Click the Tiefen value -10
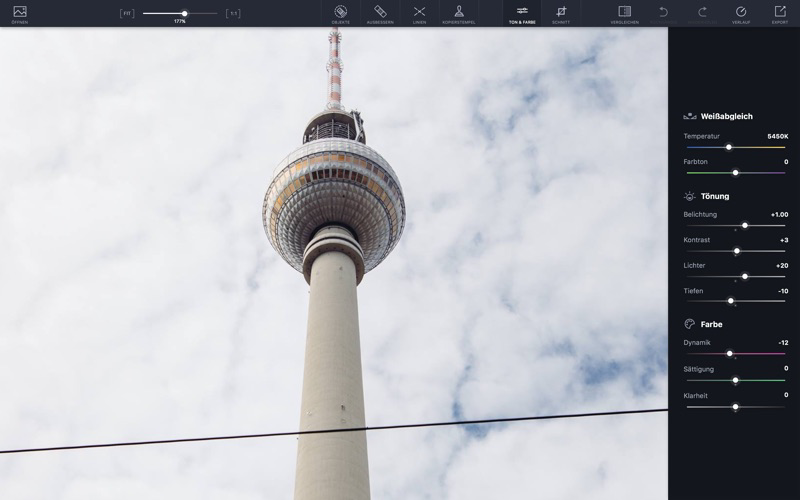 (783, 291)
